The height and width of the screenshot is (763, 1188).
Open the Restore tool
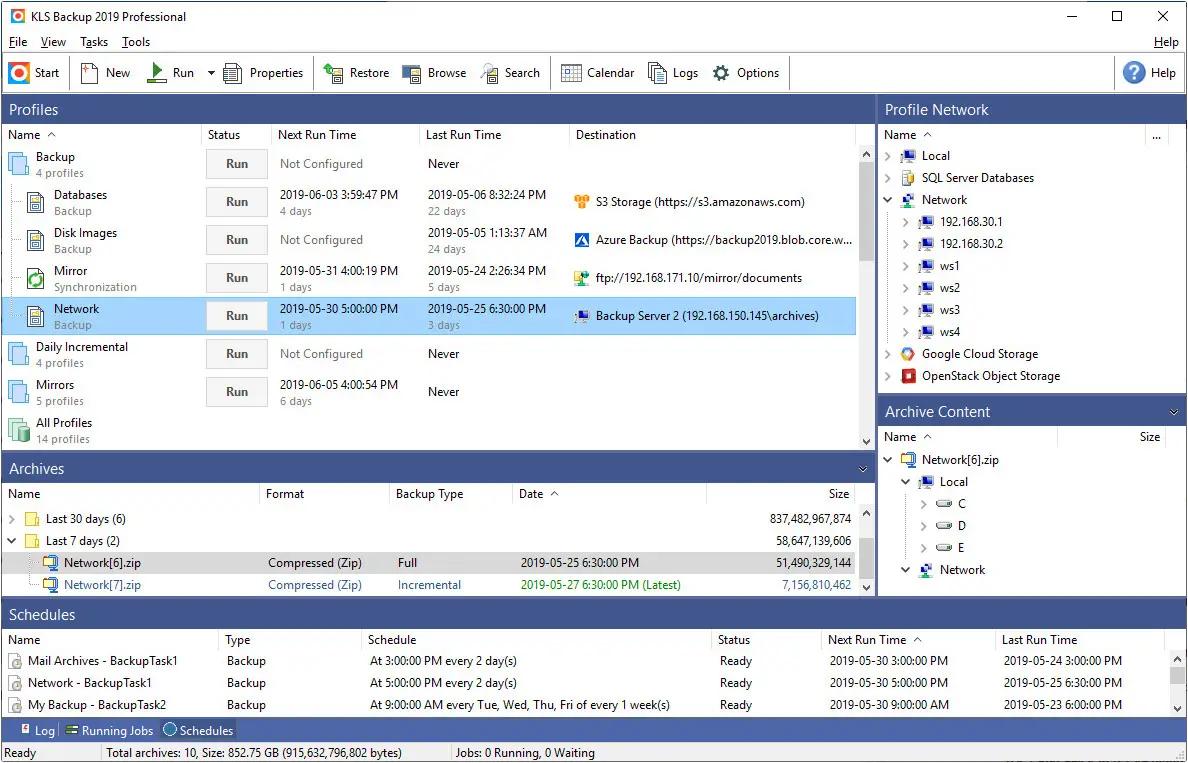point(335,73)
